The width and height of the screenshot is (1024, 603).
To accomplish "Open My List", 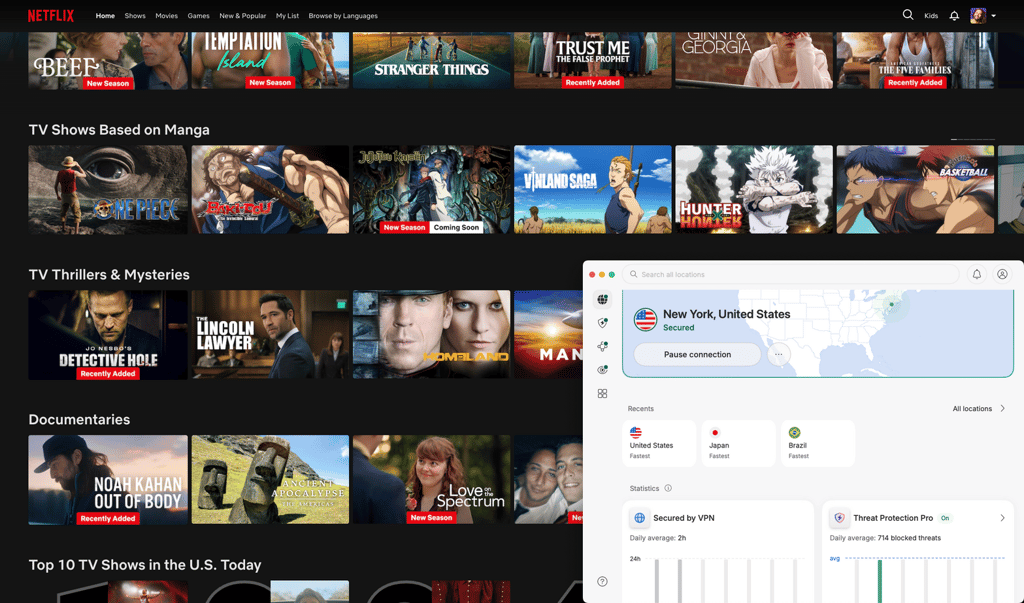I will [x=287, y=16].
